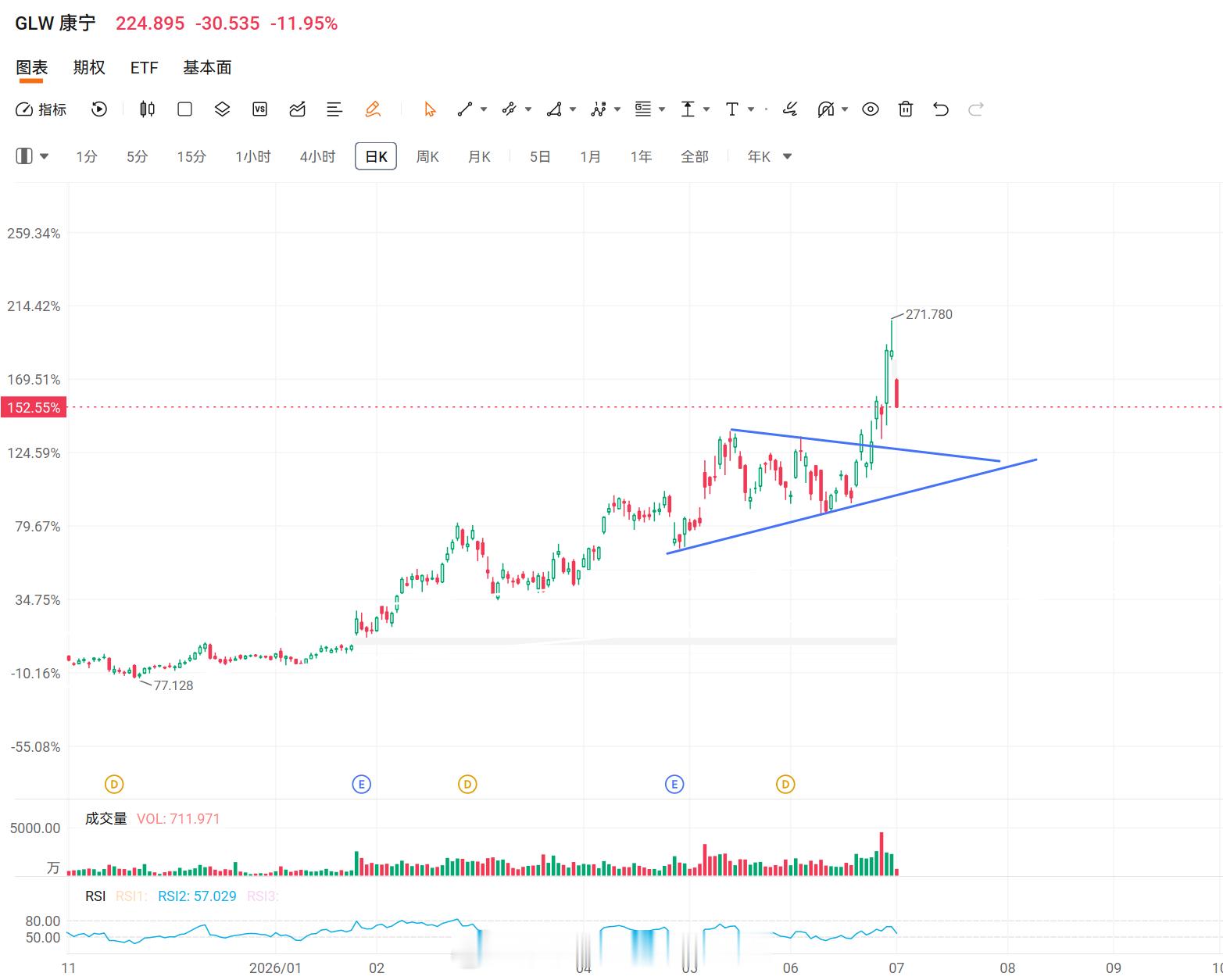1223x980 pixels.
Task: Select the 周K timeframe
Action: tap(427, 156)
